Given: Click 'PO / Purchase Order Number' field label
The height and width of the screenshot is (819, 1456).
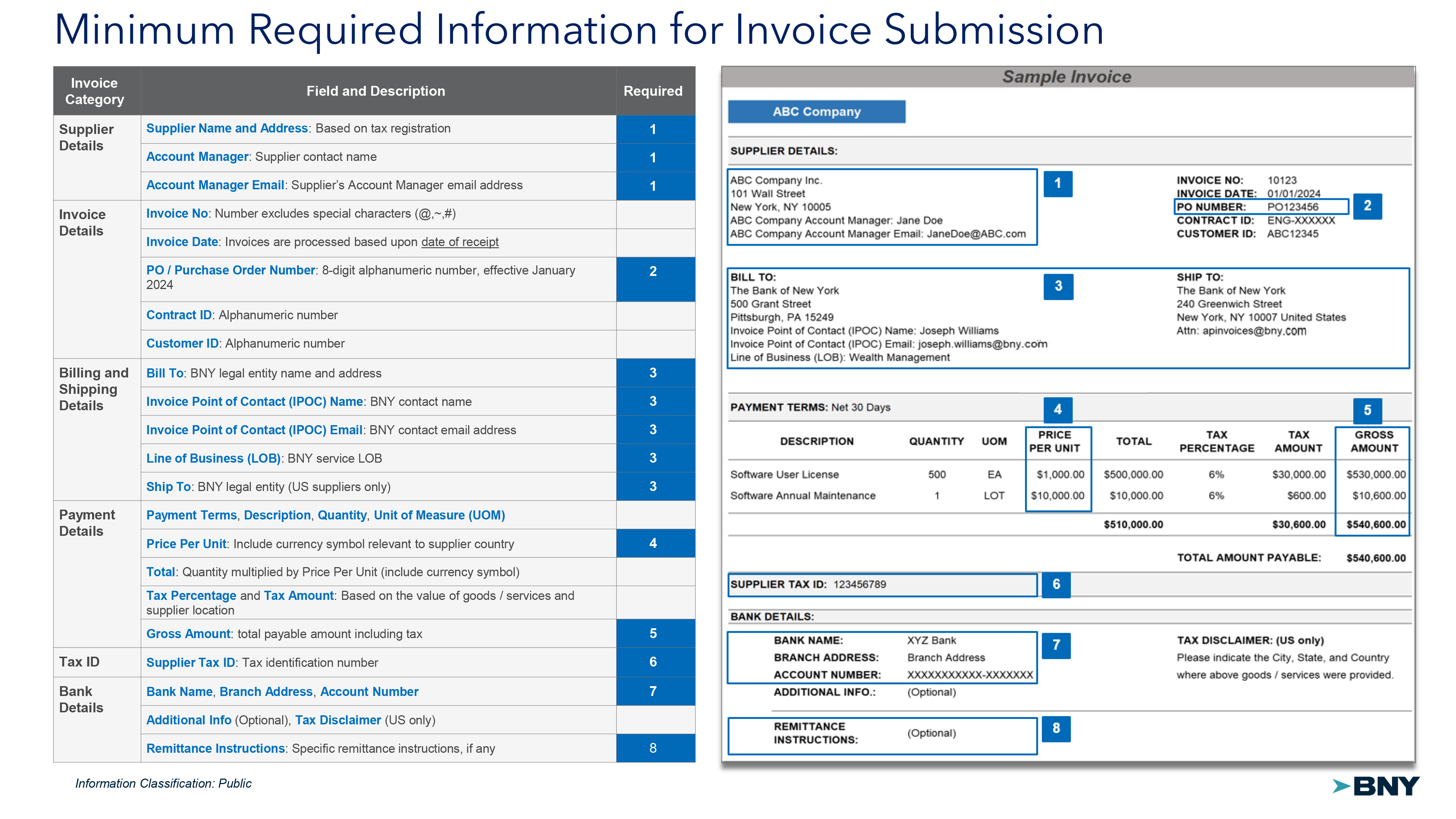Looking at the screenshot, I should 231,270.
